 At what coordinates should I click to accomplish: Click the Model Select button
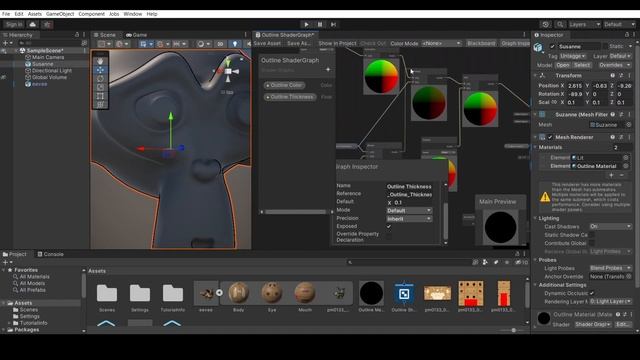click(x=582, y=65)
